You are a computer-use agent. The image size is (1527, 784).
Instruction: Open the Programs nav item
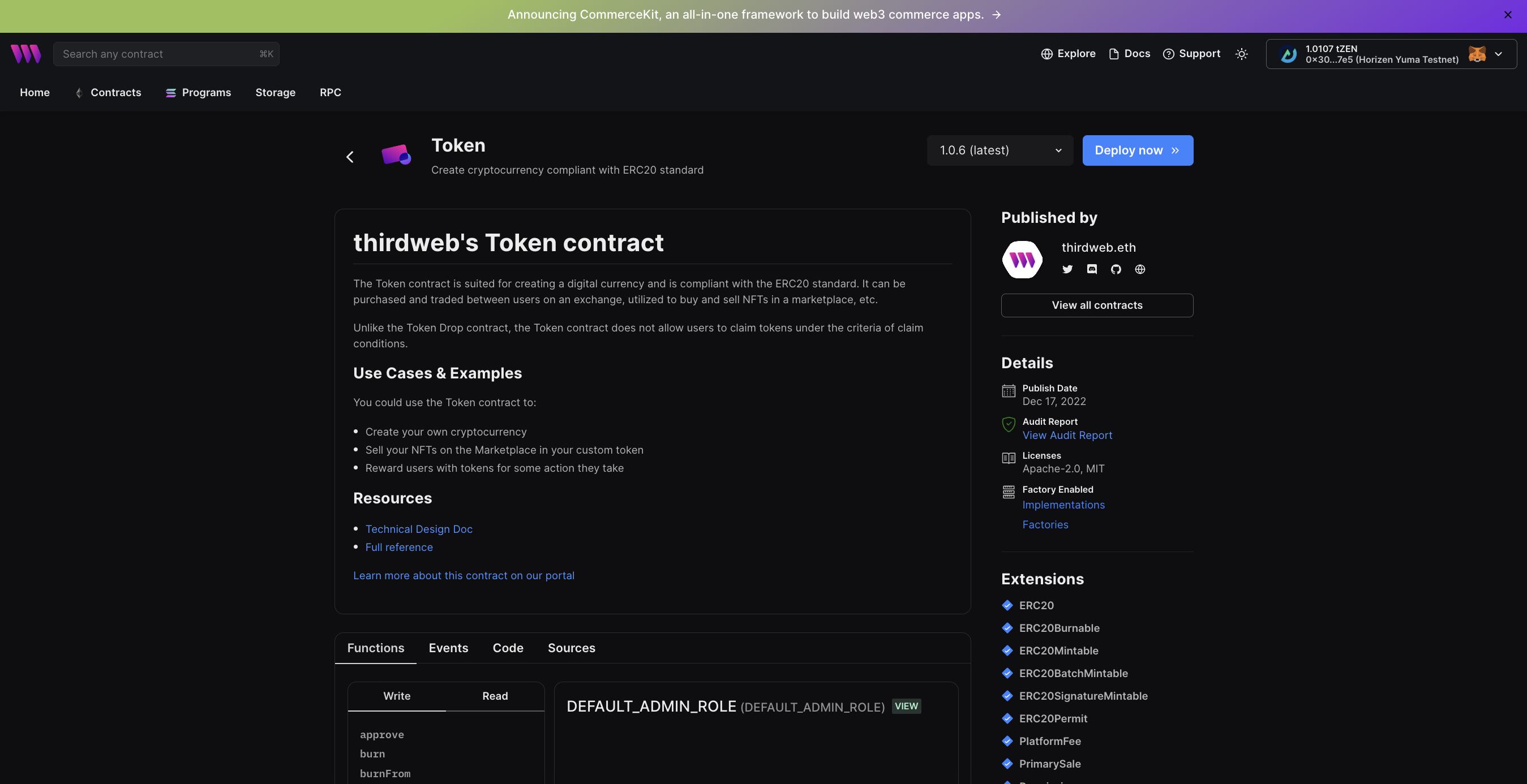click(199, 92)
